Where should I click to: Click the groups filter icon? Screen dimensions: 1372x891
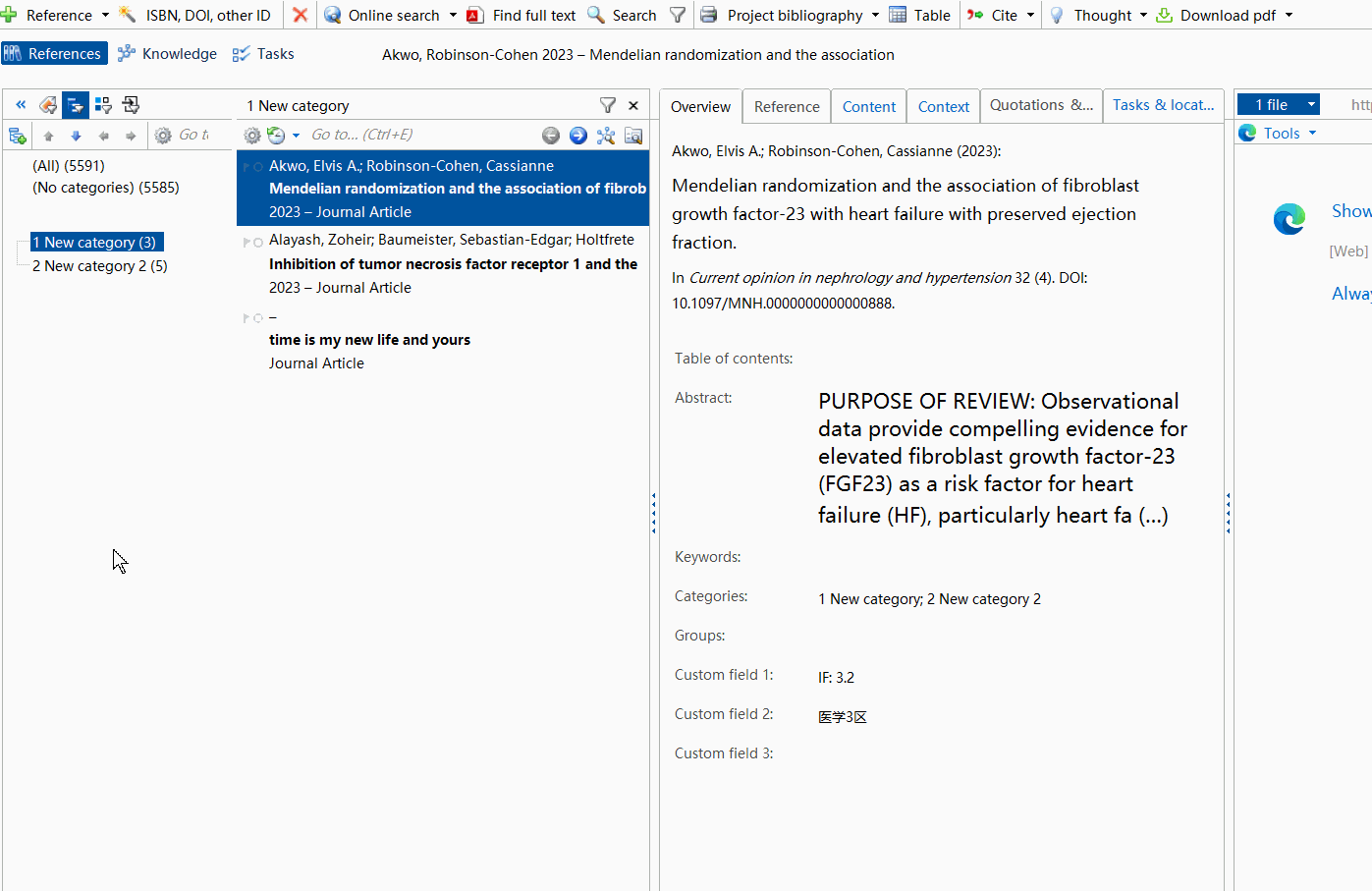(x=103, y=104)
